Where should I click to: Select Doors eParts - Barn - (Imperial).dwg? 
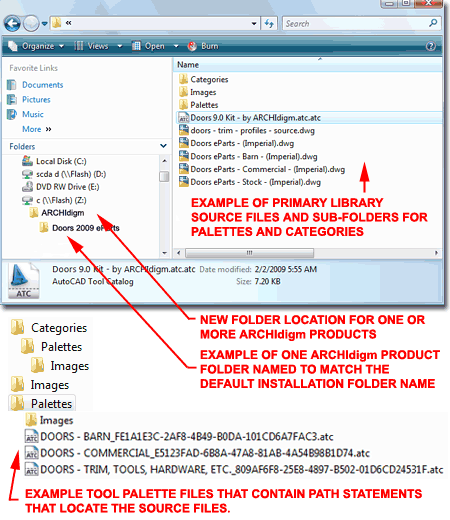click(x=254, y=156)
